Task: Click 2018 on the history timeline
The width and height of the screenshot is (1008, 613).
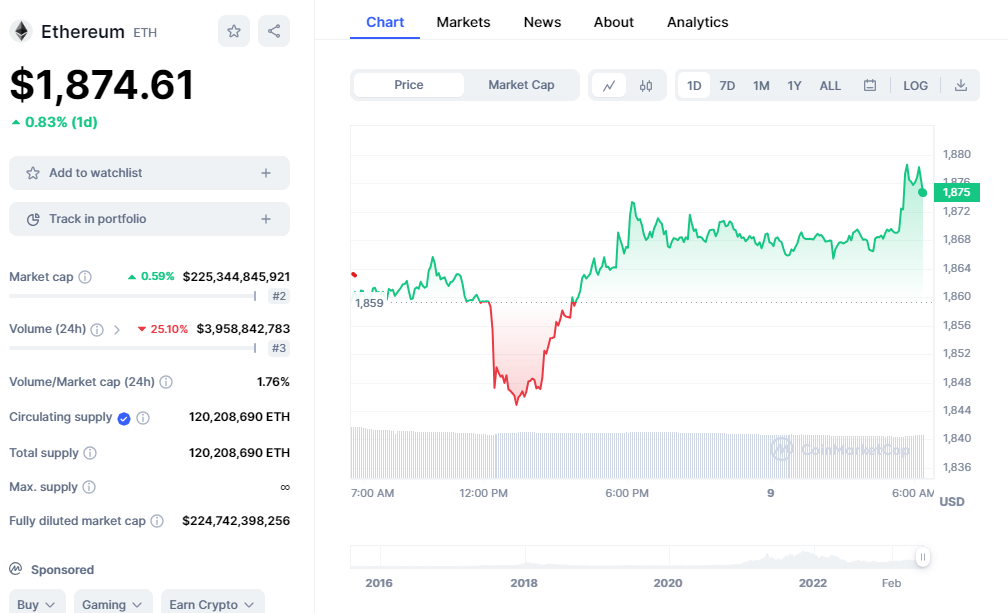Action: point(524,583)
